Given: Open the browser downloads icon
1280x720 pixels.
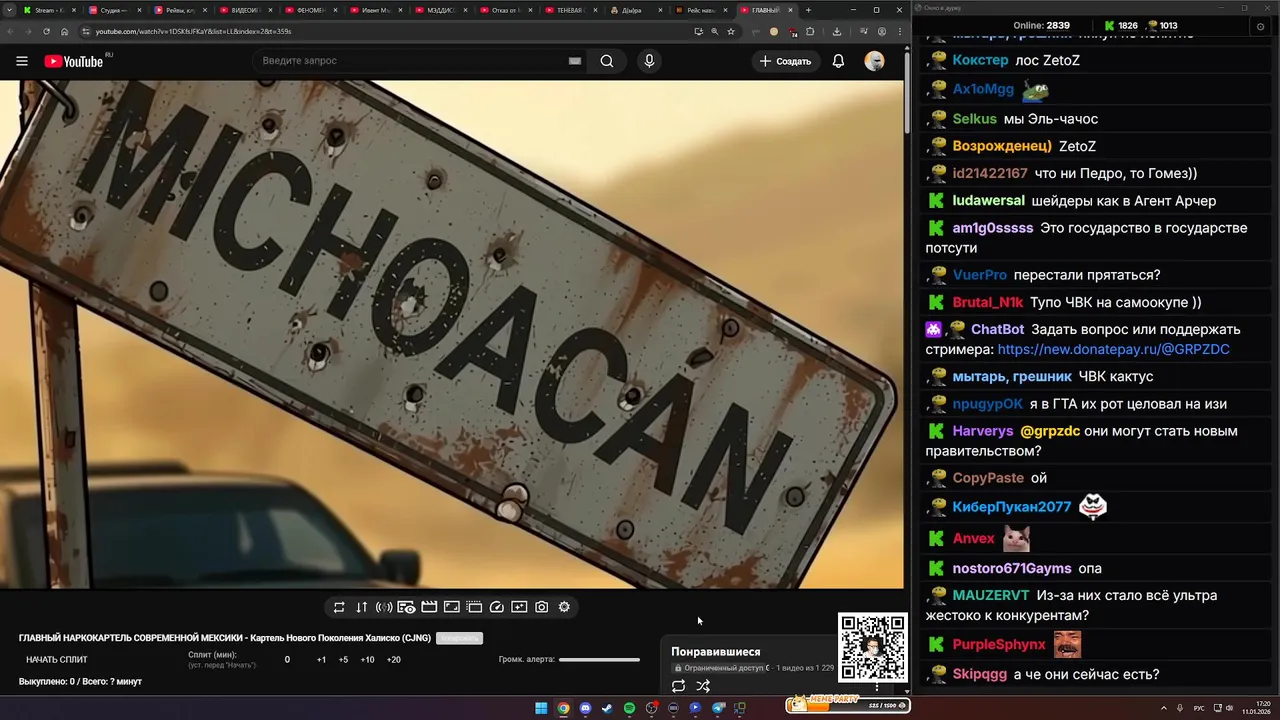Looking at the screenshot, I should click(x=837, y=31).
